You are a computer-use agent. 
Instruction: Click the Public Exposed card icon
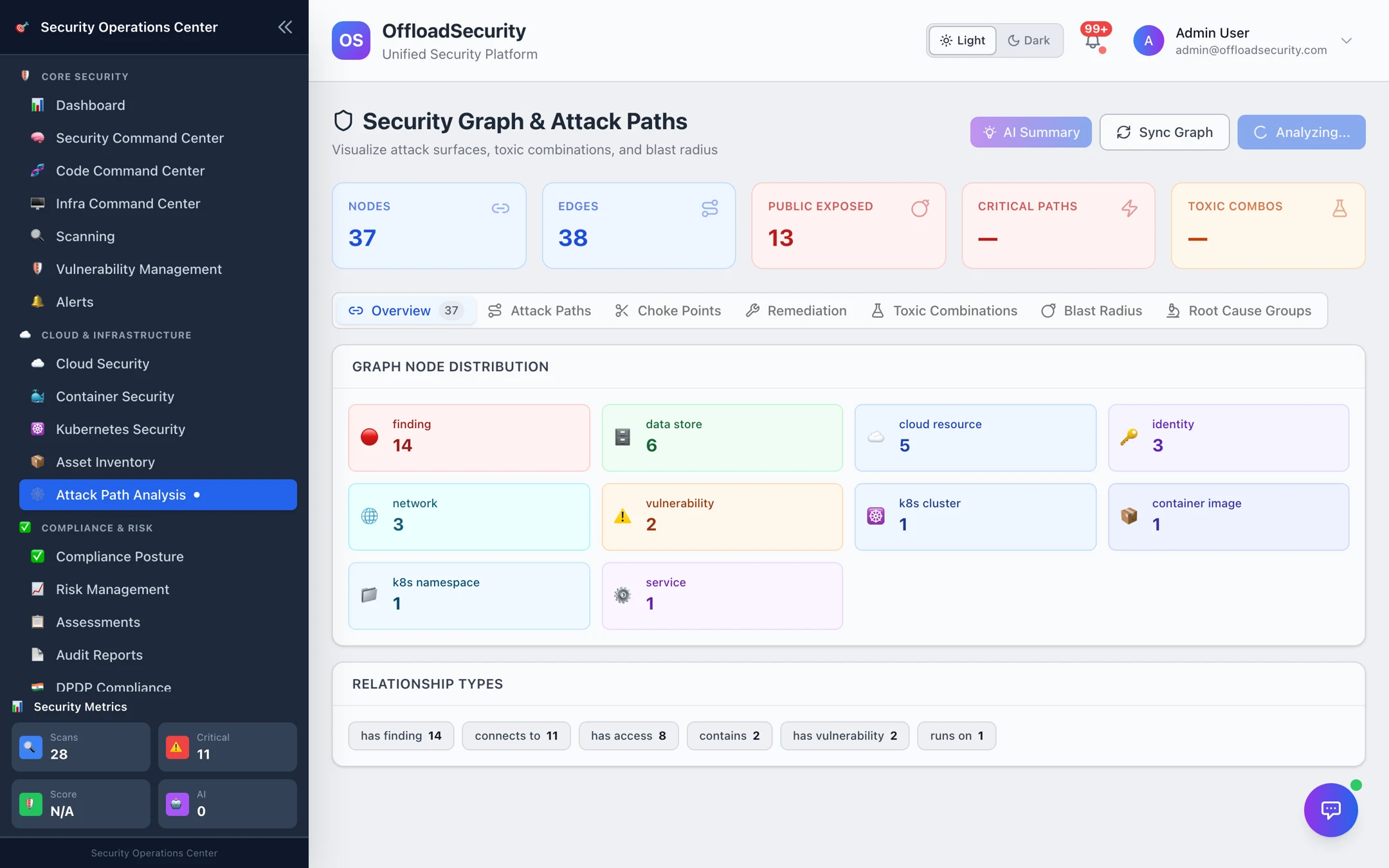point(920,208)
